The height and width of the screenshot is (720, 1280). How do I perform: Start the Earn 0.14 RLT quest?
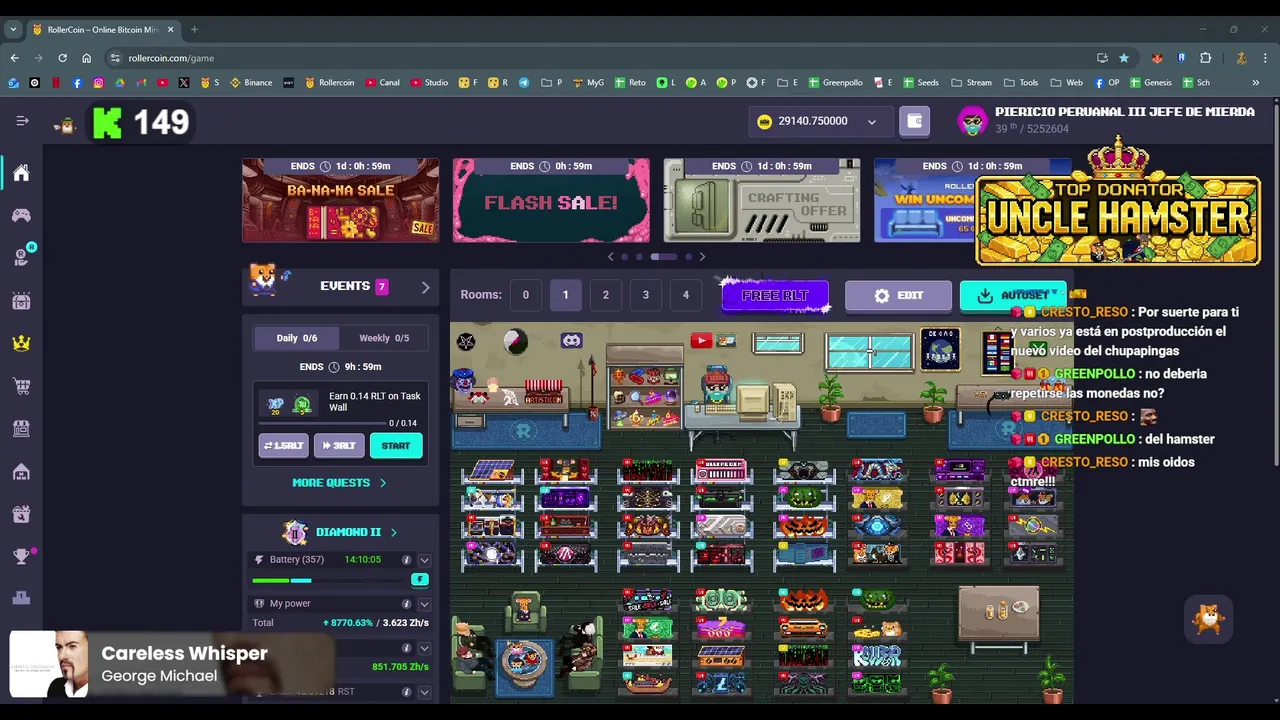[396, 446]
